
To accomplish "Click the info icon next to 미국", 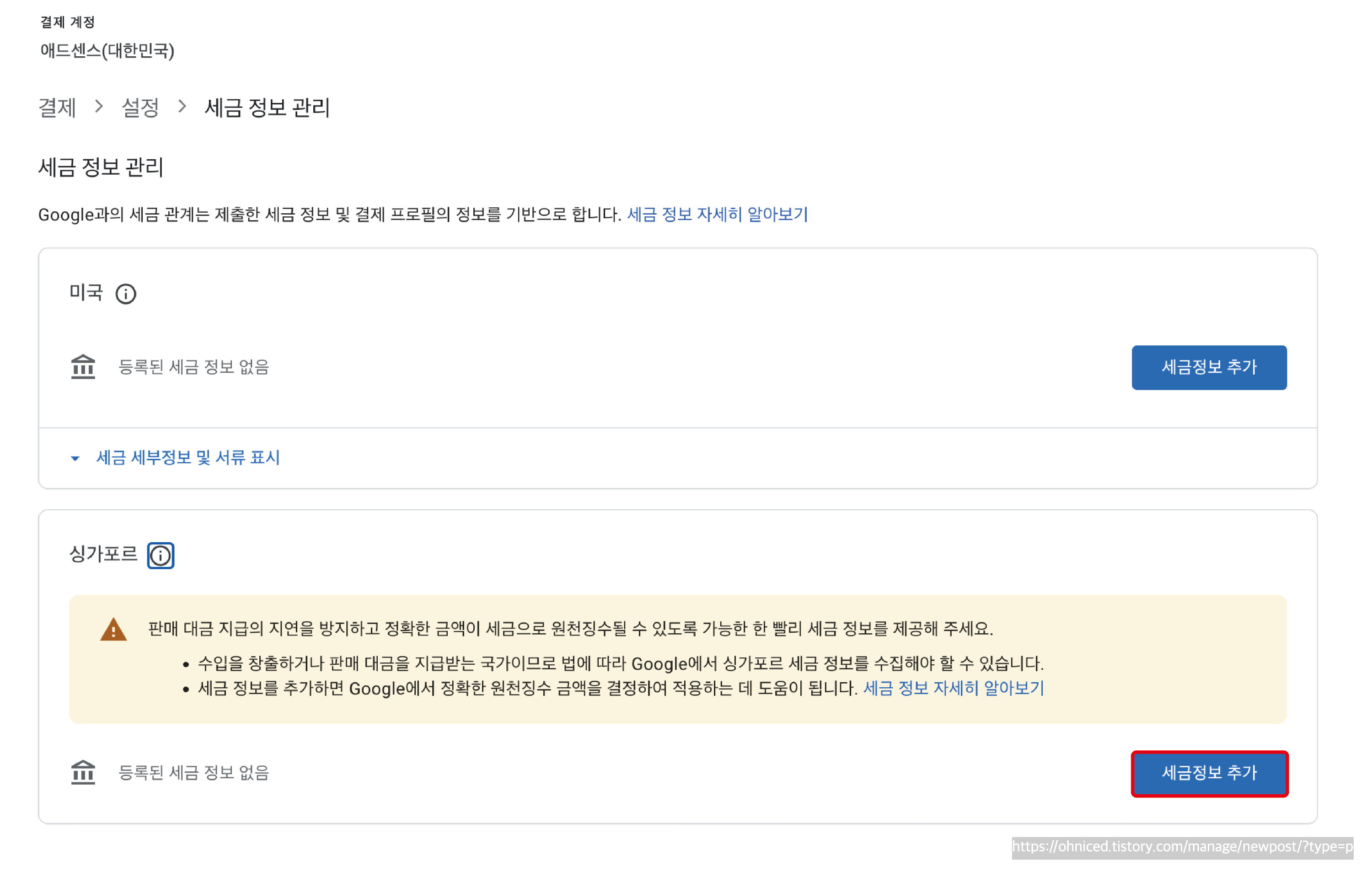I will pyautogui.click(x=125, y=294).
